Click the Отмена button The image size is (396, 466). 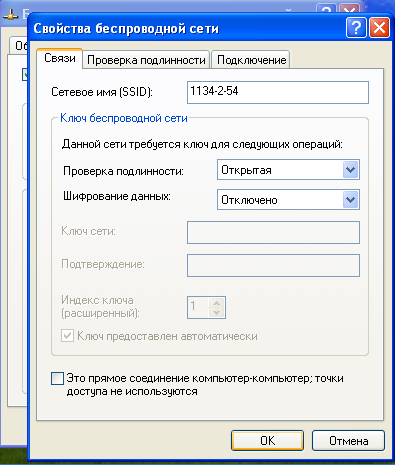click(x=348, y=441)
